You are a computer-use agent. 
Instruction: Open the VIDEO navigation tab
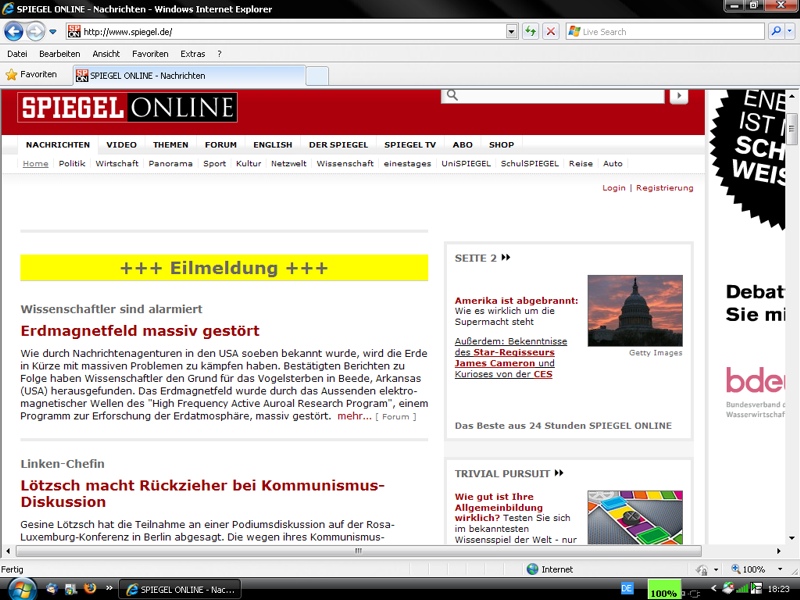pos(121,145)
